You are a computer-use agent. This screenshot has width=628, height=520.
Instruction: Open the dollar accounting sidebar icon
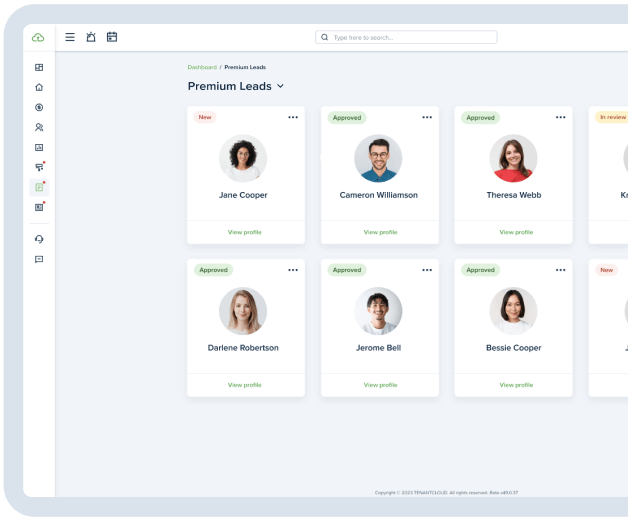[39, 107]
